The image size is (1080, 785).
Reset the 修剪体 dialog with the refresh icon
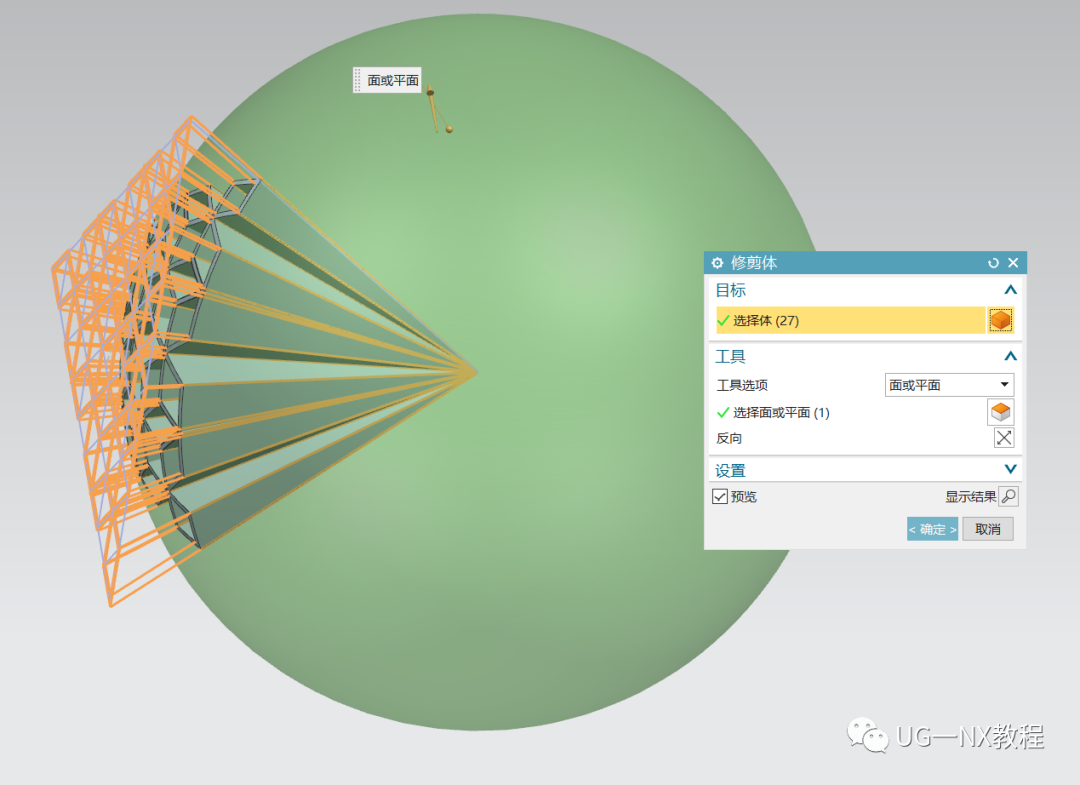pyautogui.click(x=993, y=263)
